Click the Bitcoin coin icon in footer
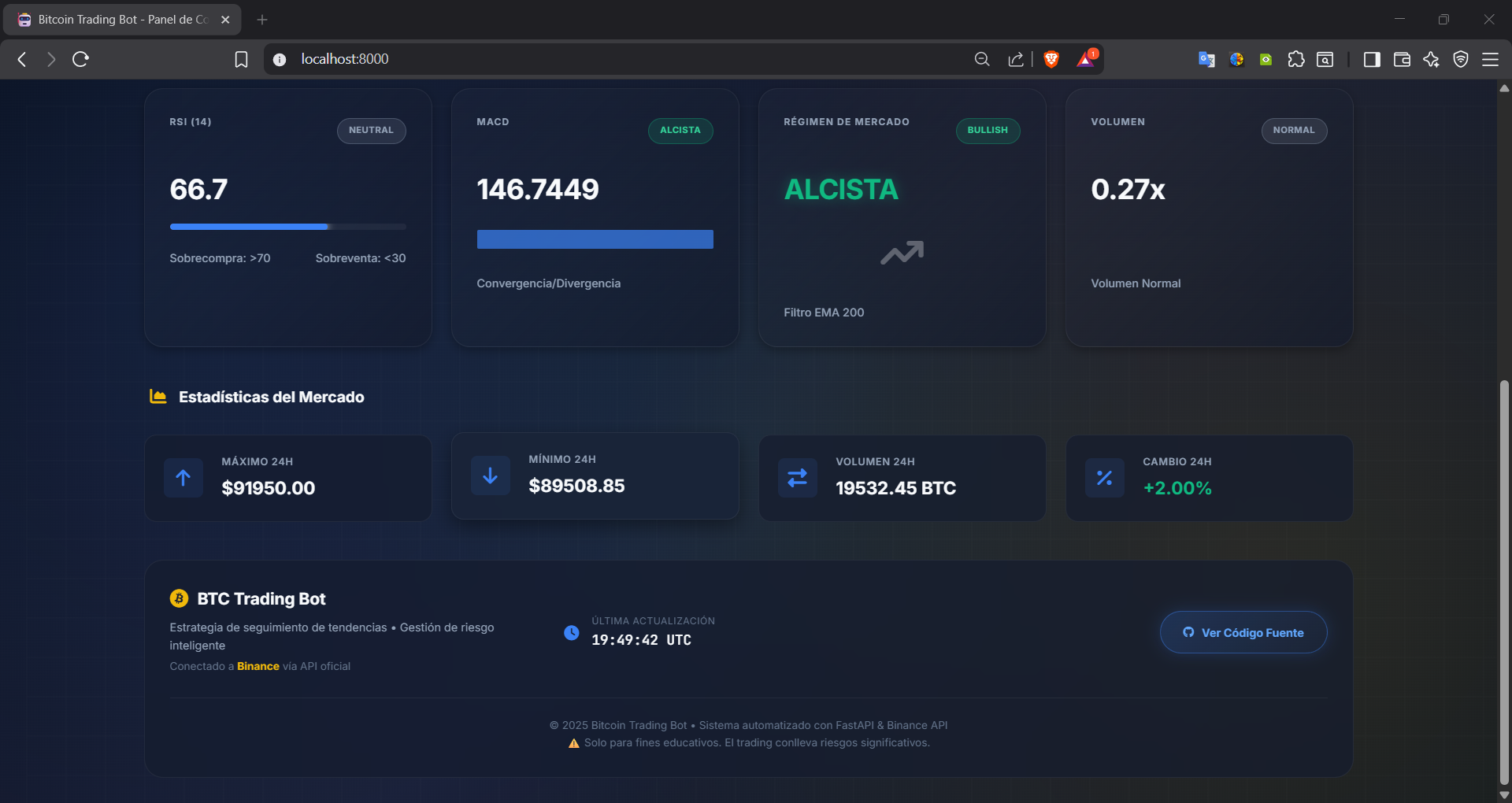The width and height of the screenshot is (1512, 803). [179, 598]
